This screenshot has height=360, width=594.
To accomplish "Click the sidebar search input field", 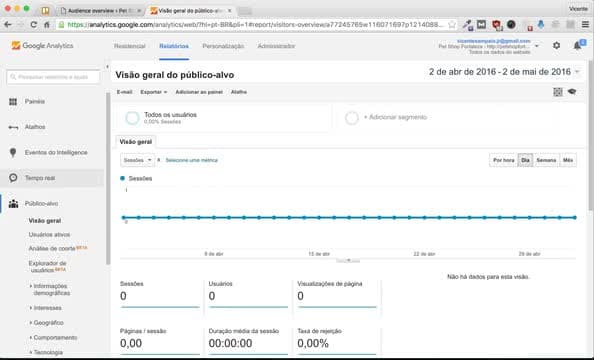I will coord(53,77).
